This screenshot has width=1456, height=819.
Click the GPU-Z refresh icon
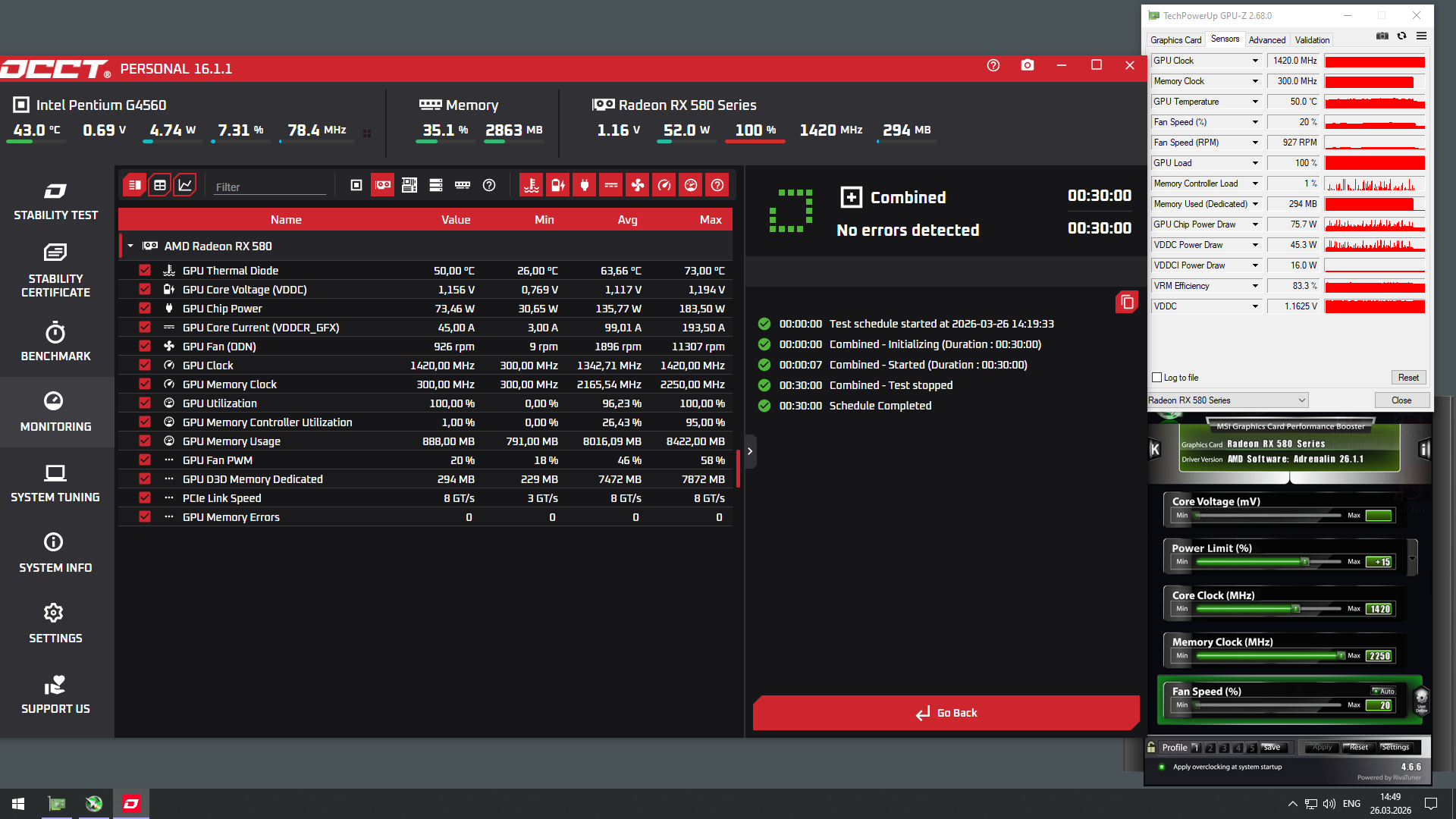1401,36
